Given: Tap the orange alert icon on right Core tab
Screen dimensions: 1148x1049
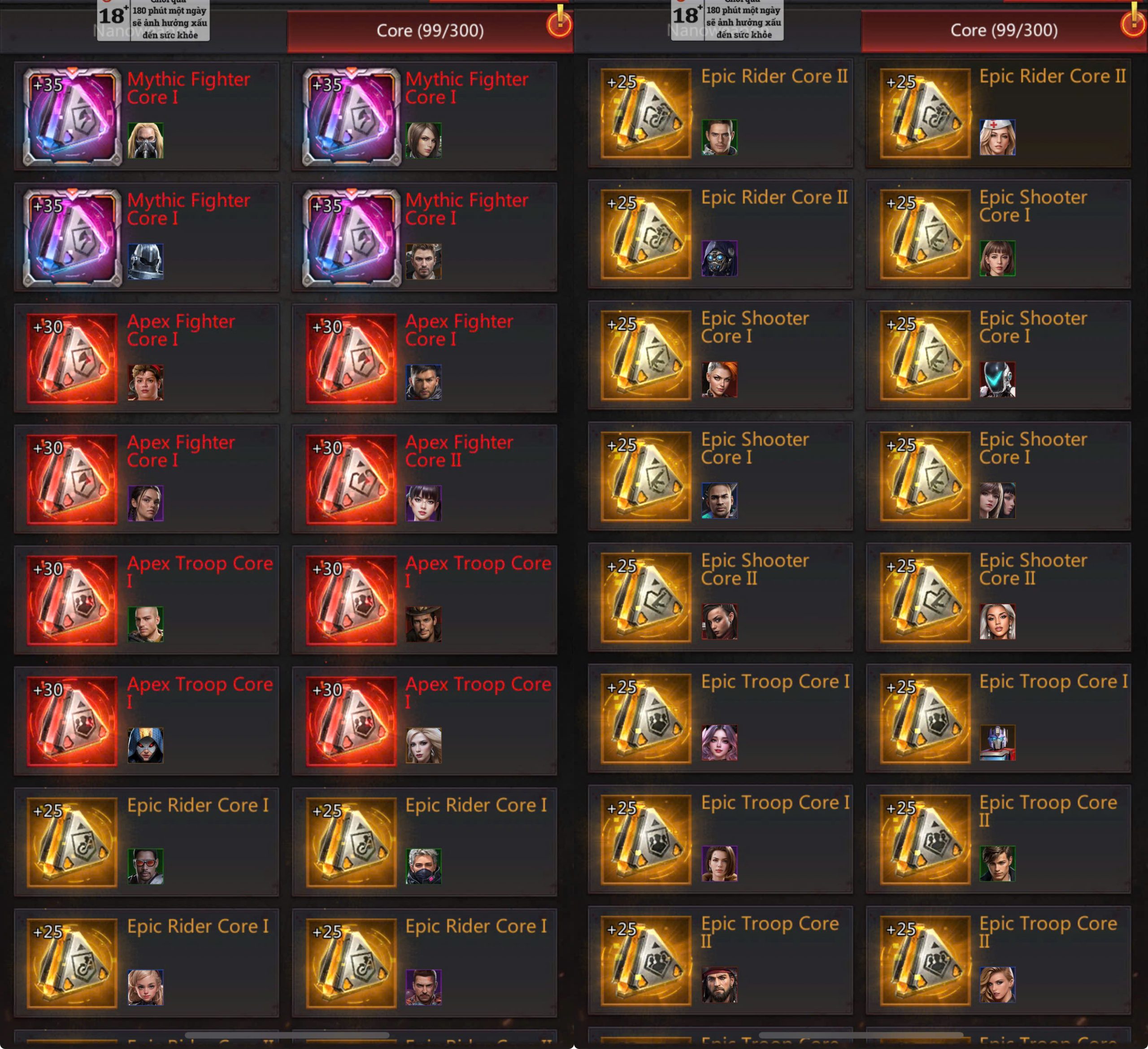Looking at the screenshot, I should [x=1133, y=23].
